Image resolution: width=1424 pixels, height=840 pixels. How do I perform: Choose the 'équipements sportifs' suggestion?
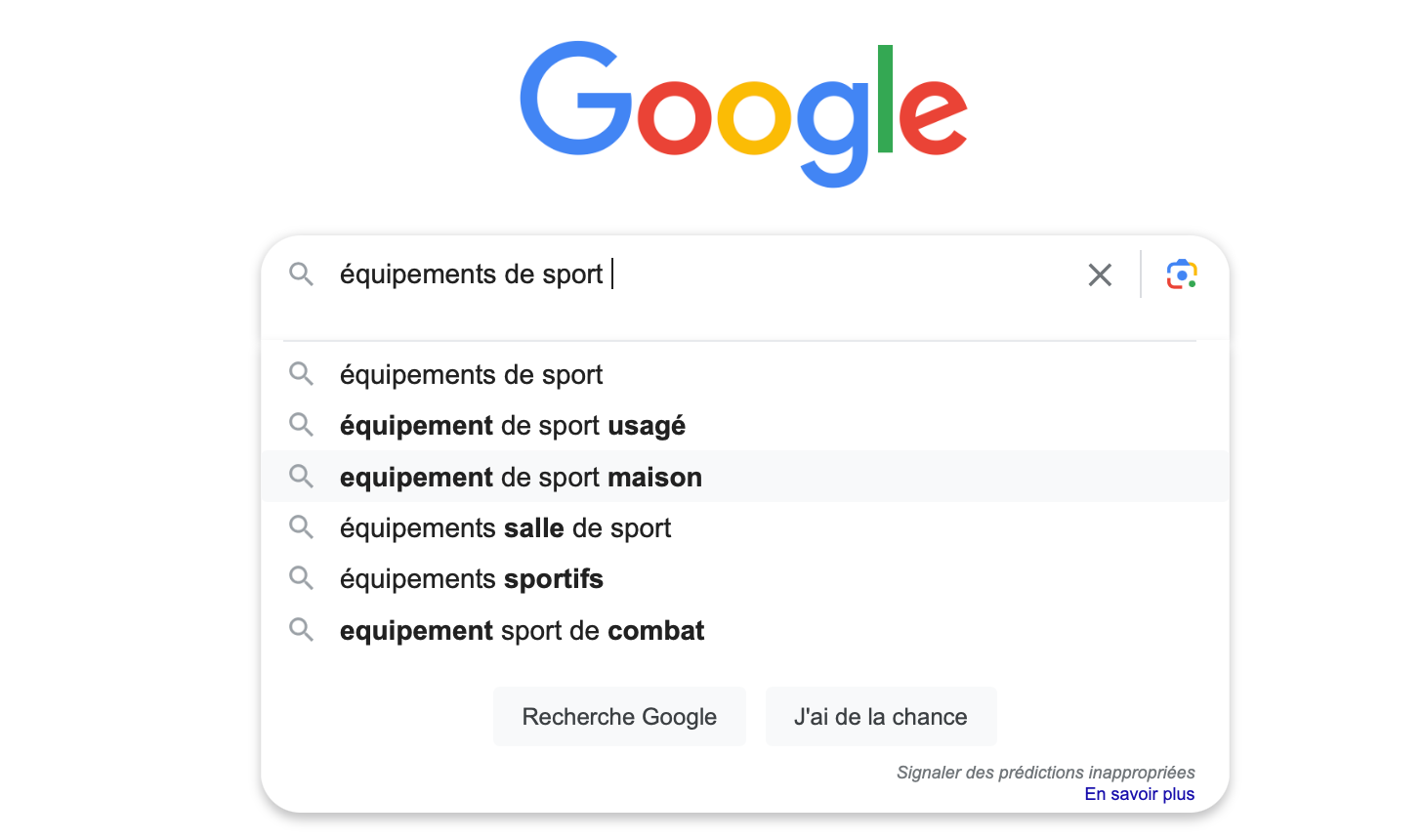(x=744, y=578)
